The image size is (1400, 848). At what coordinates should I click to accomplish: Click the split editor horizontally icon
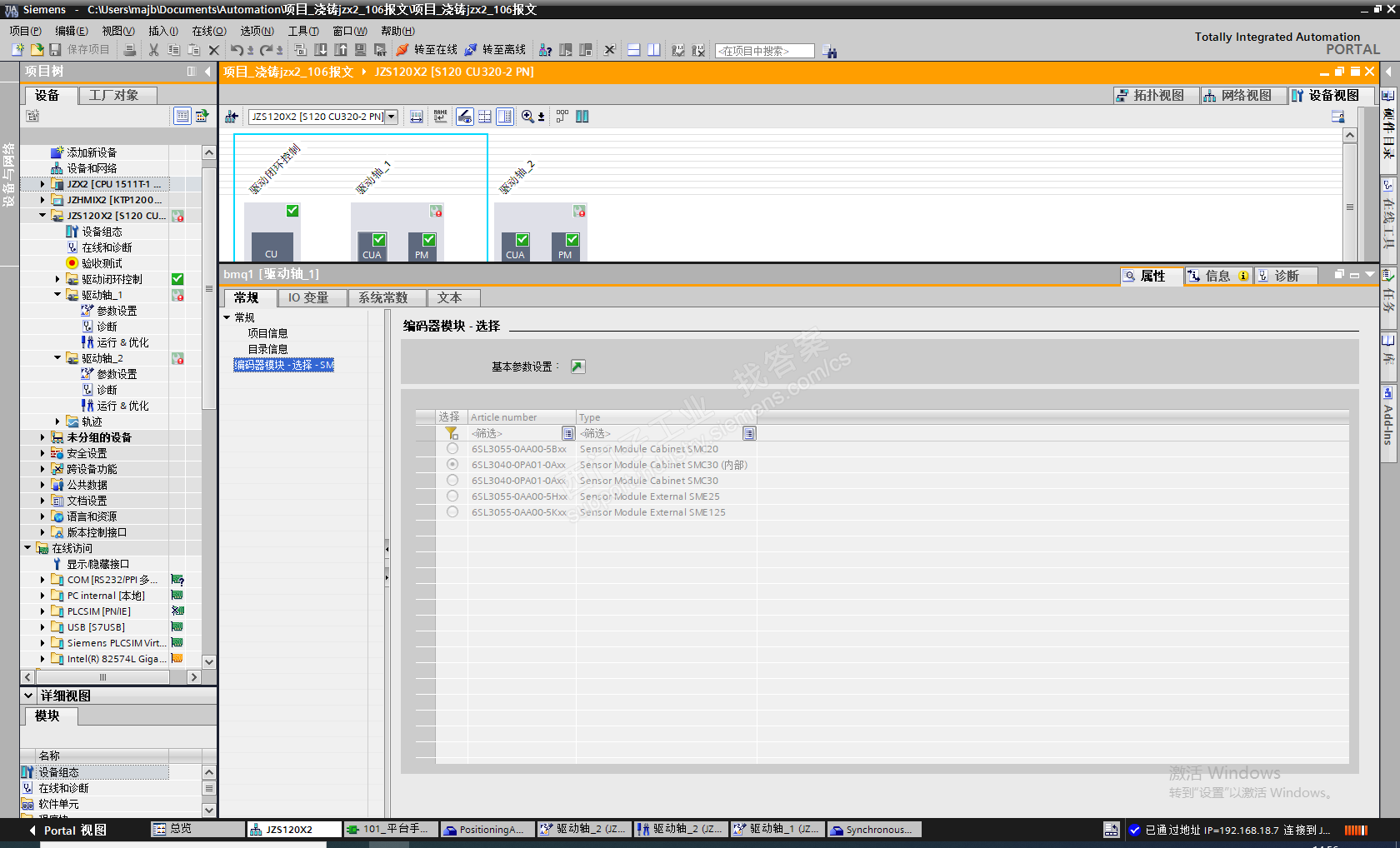(x=634, y=50)
